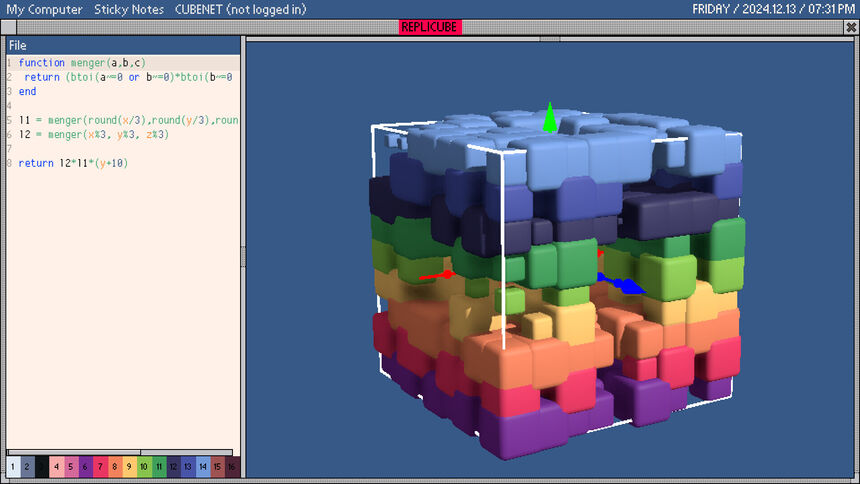This screenshot has height=484, width=860.
Task: Open My Computer from top bar
Action: click(x=44, y=9)
